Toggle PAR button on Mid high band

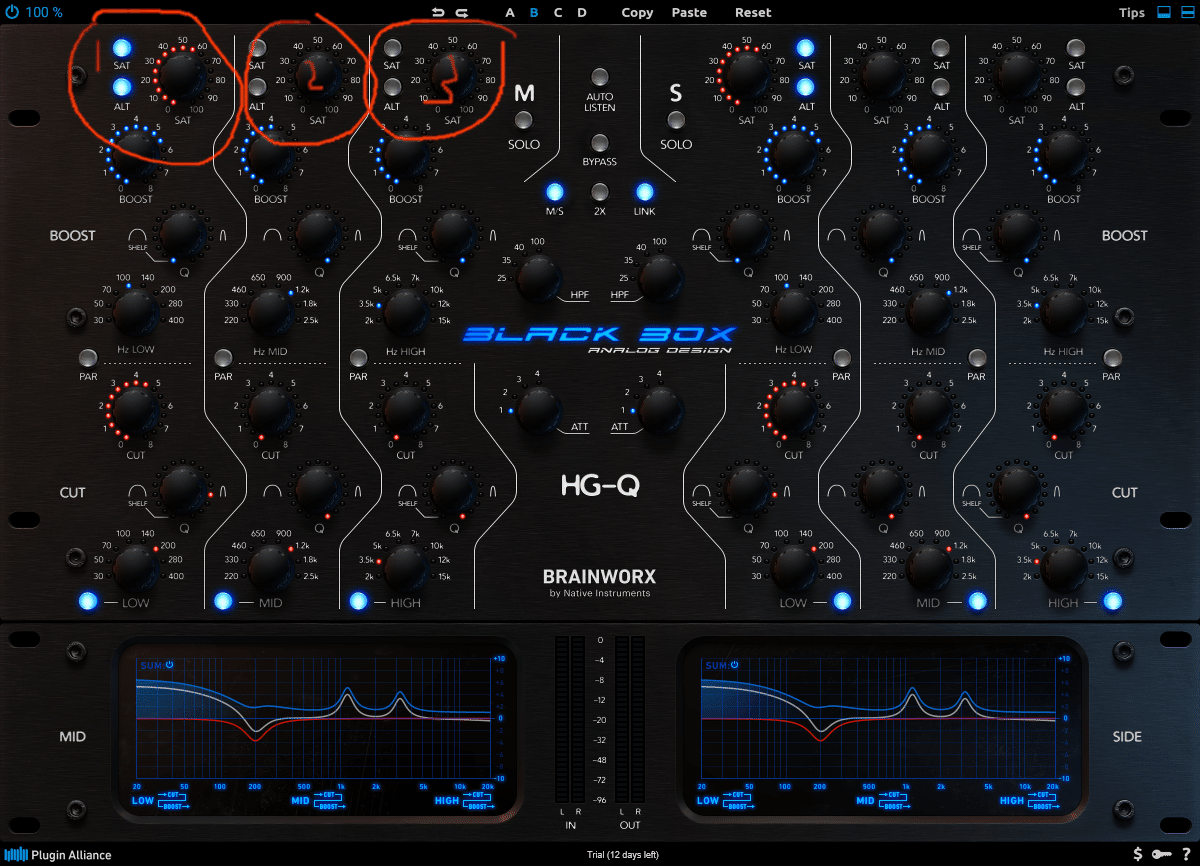click(358, 358)
